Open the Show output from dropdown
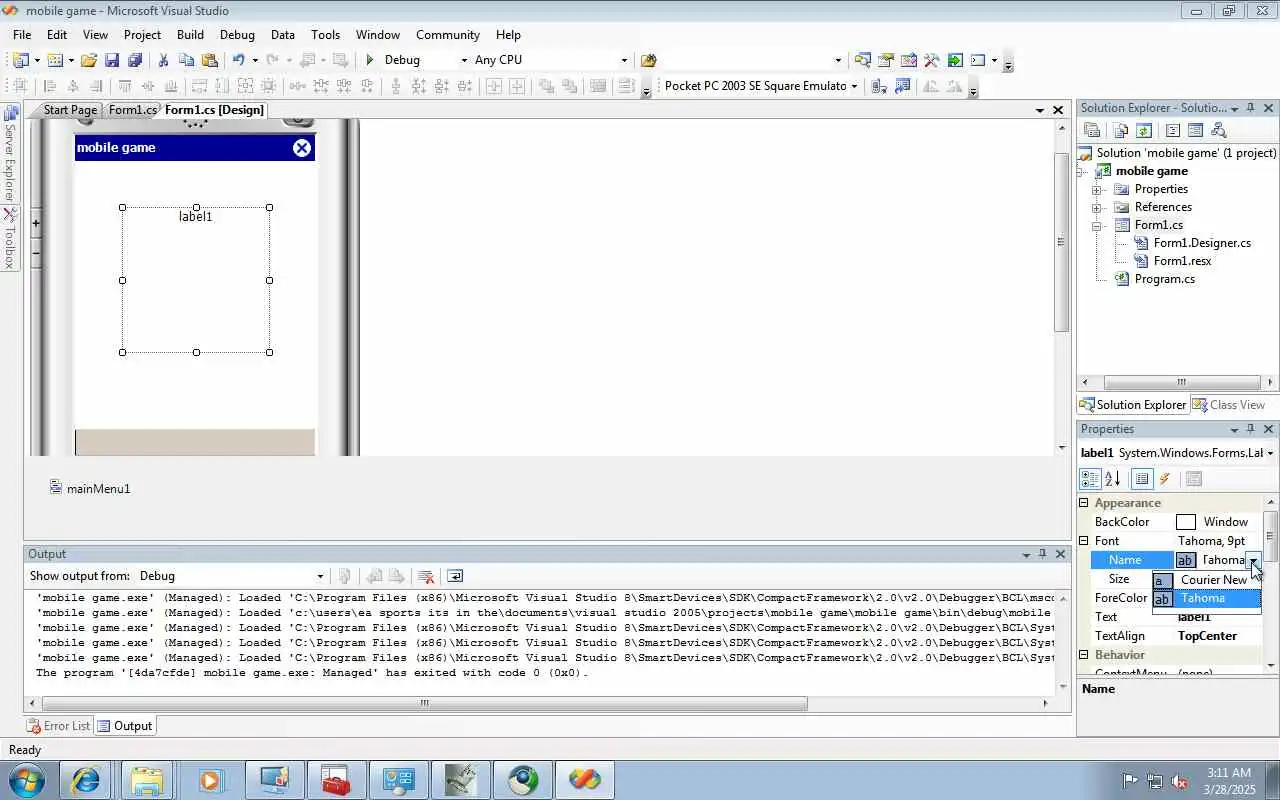 tap(320, 576)
